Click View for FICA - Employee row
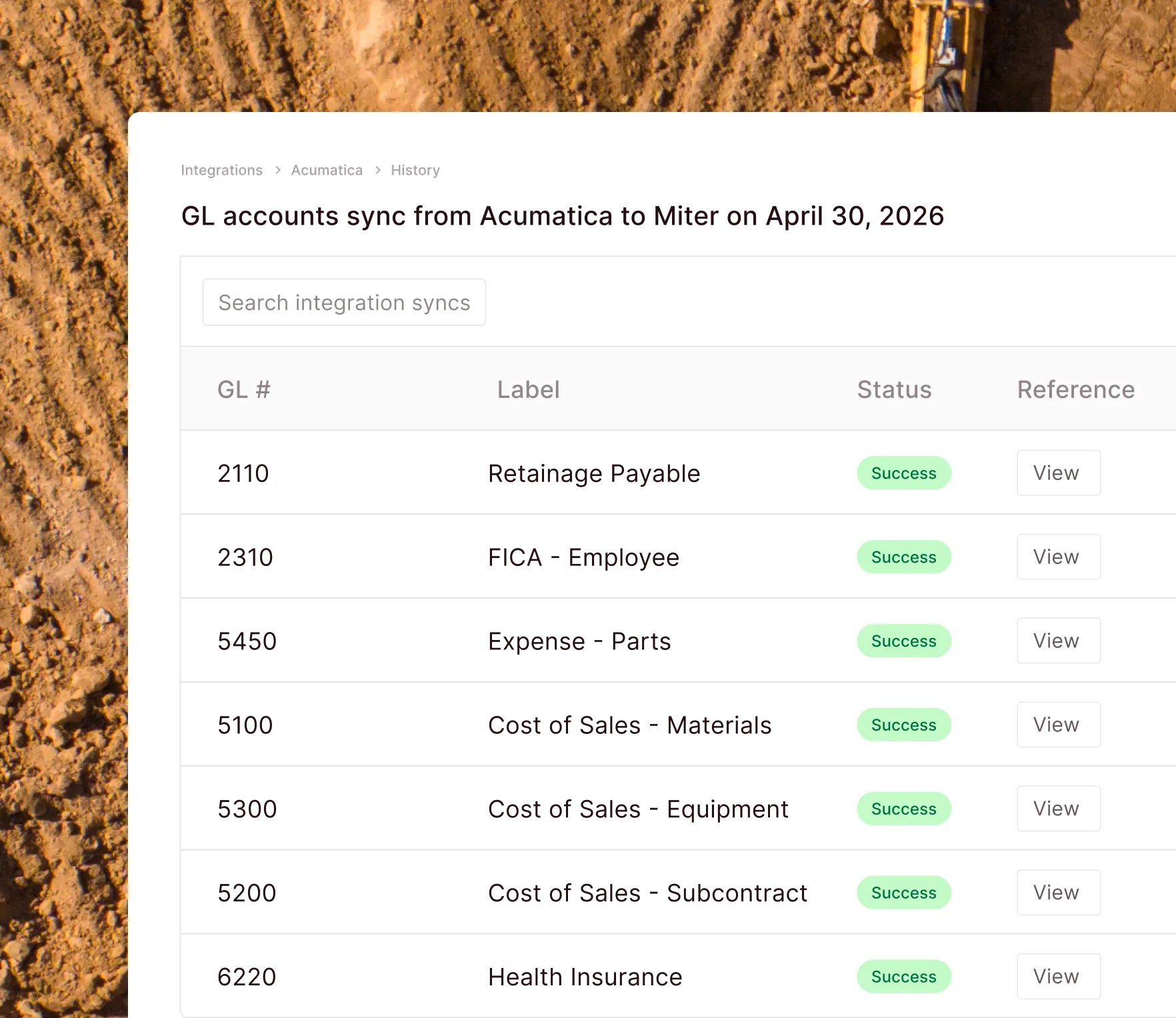1176x1018 pixels. 1058,557
